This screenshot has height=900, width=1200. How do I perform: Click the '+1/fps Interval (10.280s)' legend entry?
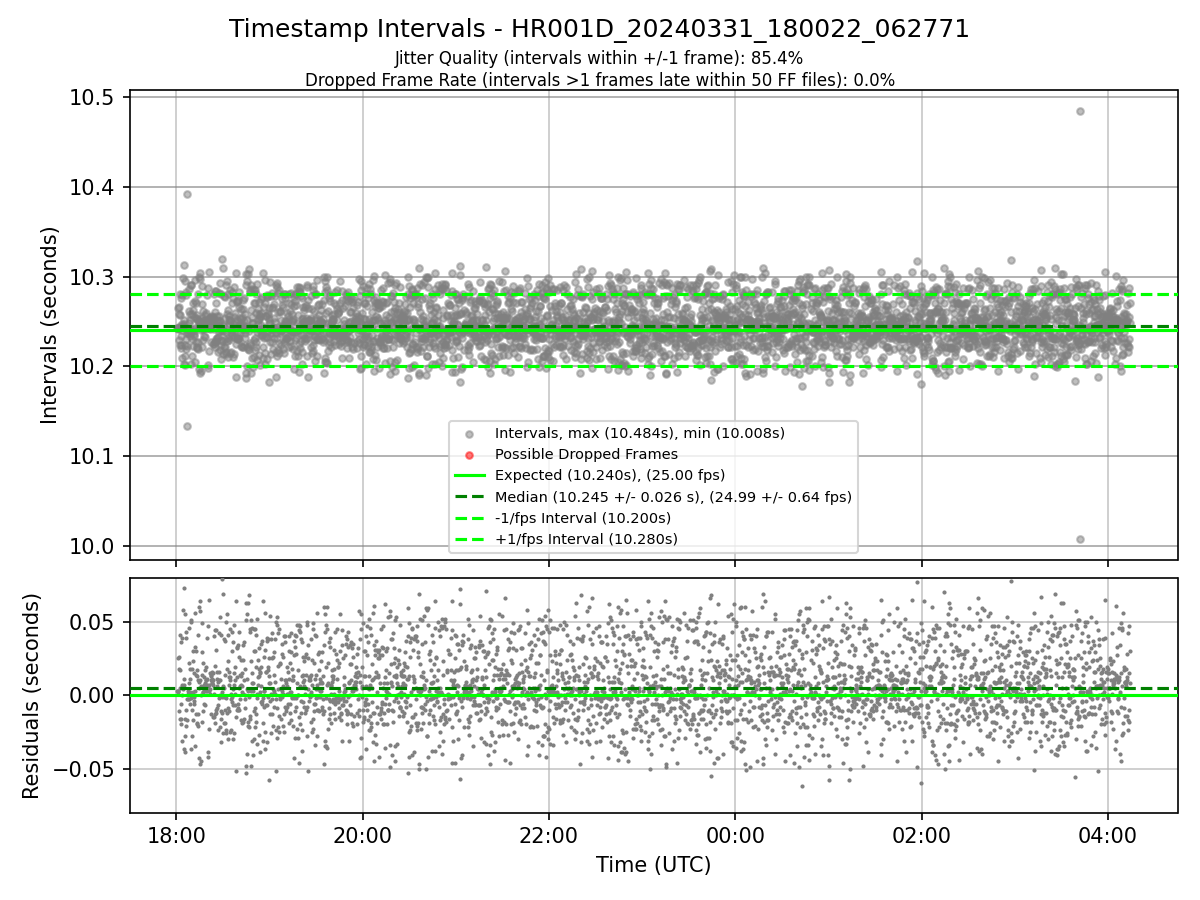coord(586,539)
